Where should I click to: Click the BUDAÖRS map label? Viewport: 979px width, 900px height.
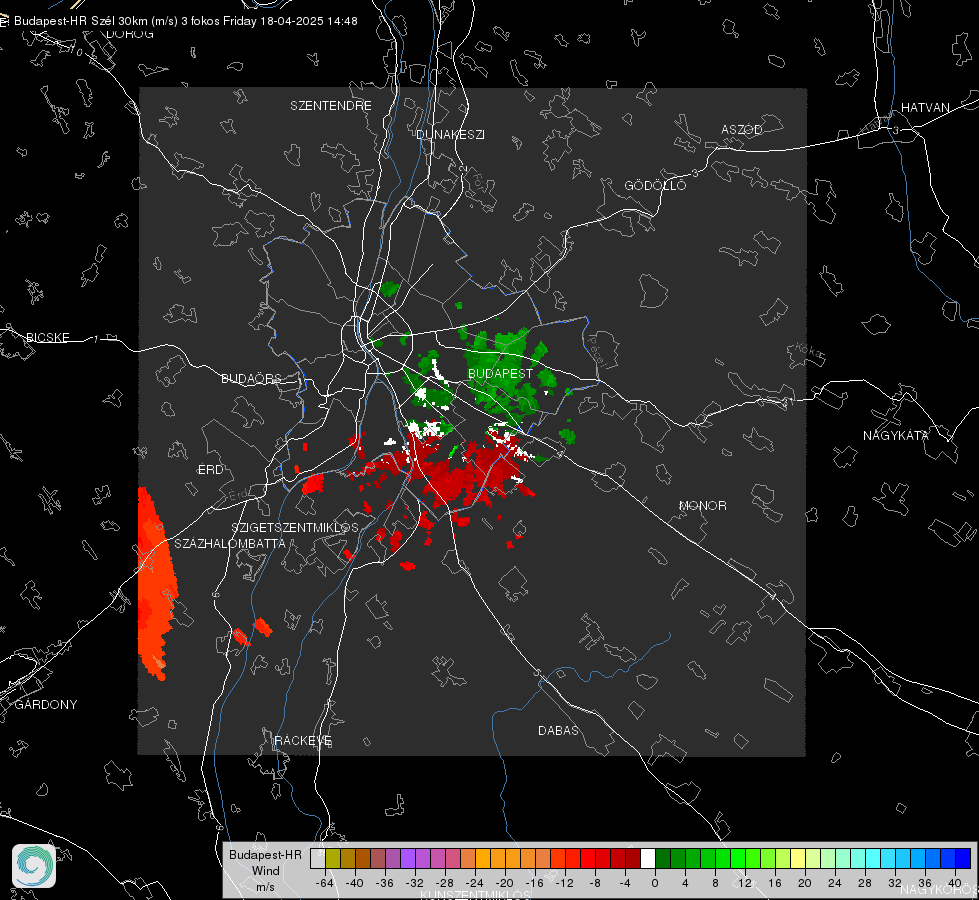coord(252,378)
